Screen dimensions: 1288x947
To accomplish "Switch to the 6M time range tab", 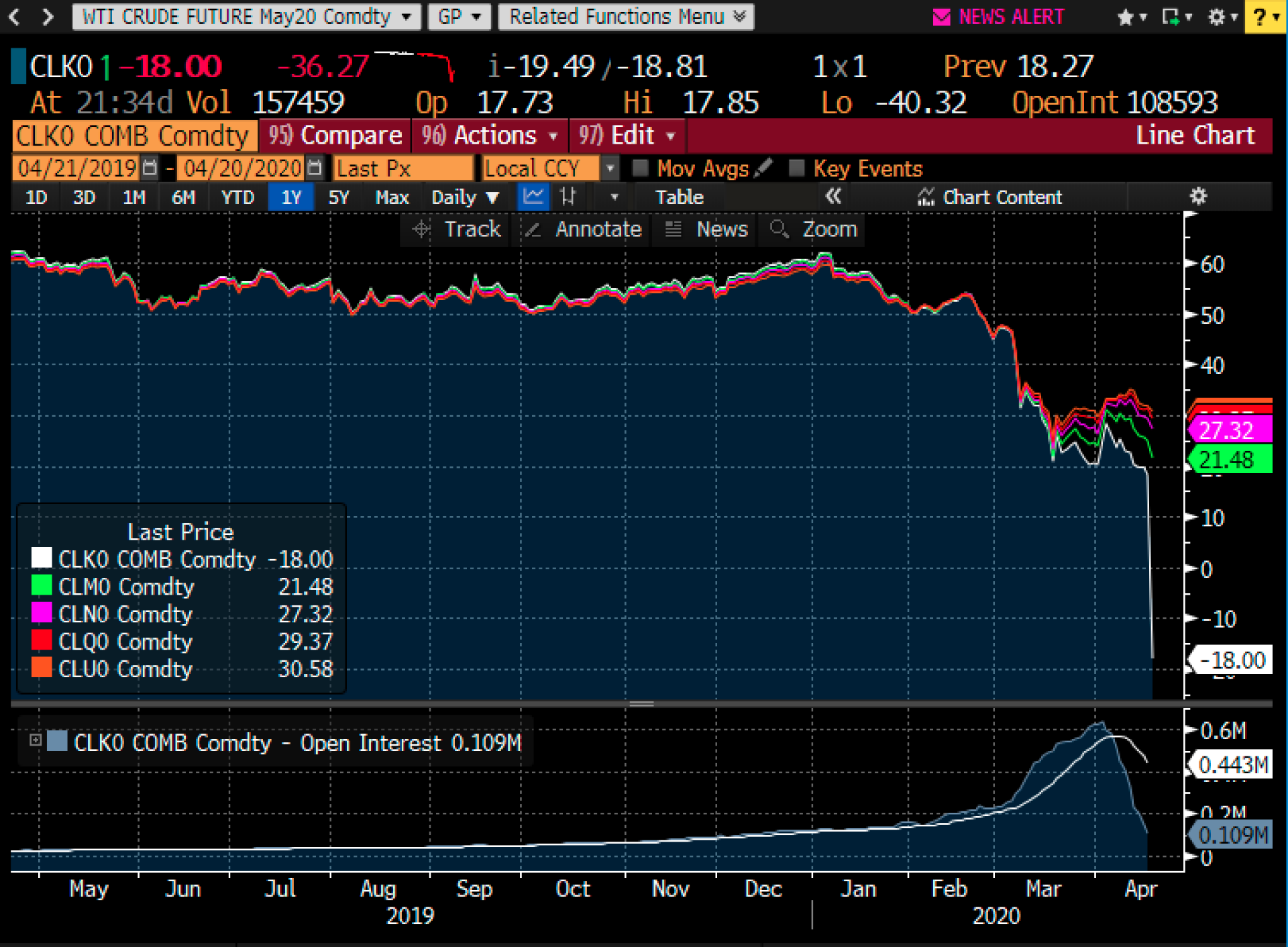I will point(184,197).
